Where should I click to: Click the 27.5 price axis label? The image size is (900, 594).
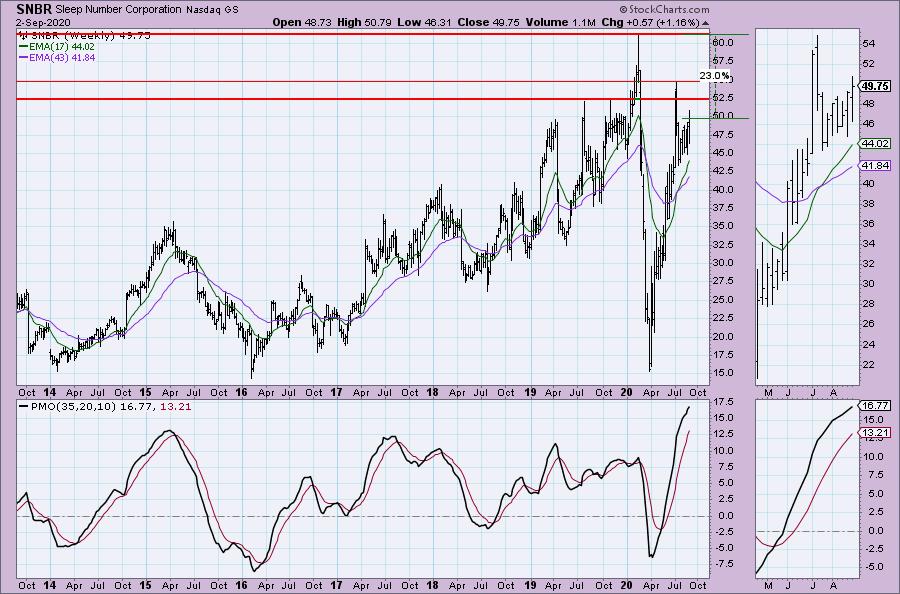[722, 281]
